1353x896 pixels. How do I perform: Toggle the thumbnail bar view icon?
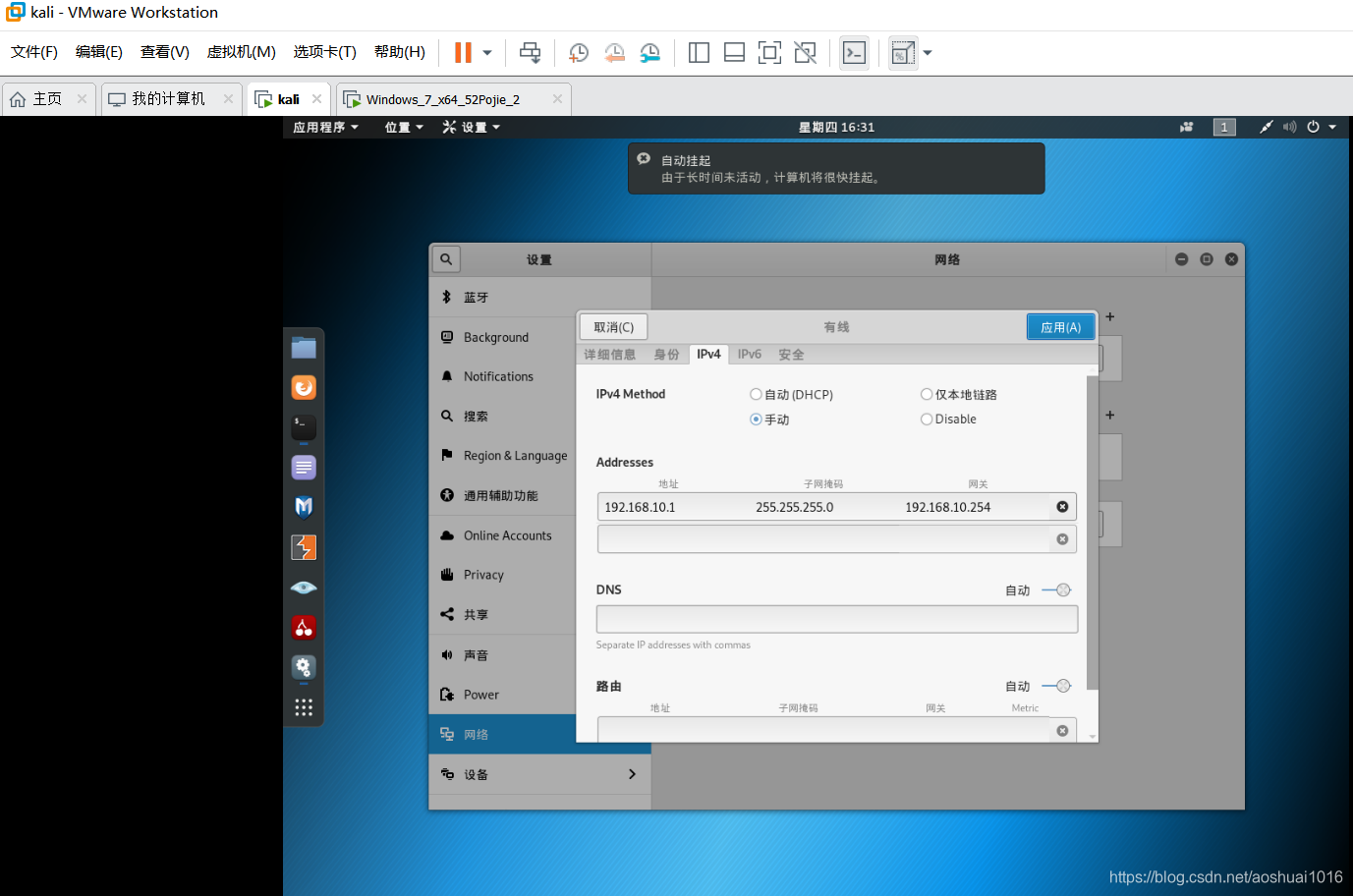point(734,53)
